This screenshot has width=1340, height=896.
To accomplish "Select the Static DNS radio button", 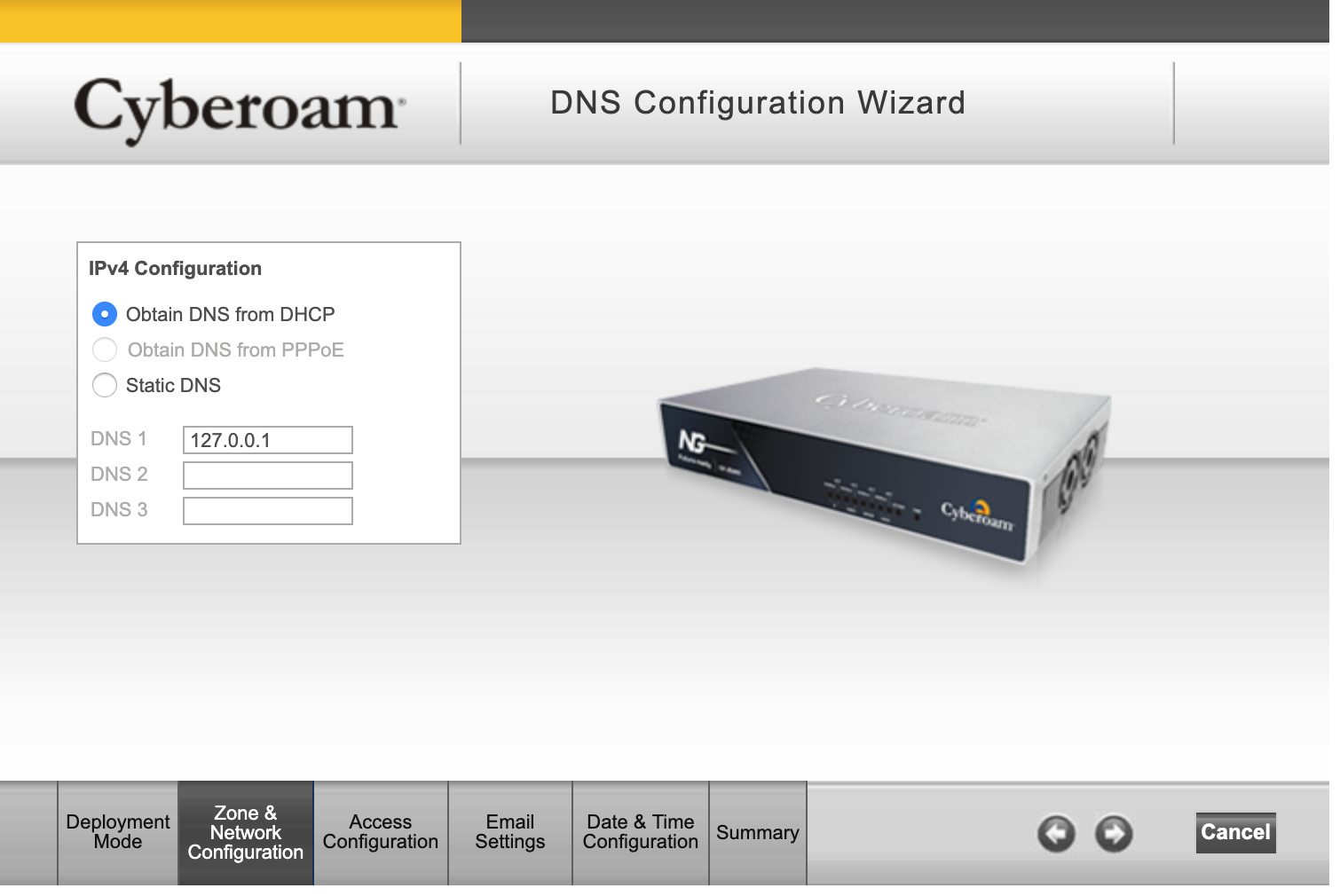I will coord(105,385).
